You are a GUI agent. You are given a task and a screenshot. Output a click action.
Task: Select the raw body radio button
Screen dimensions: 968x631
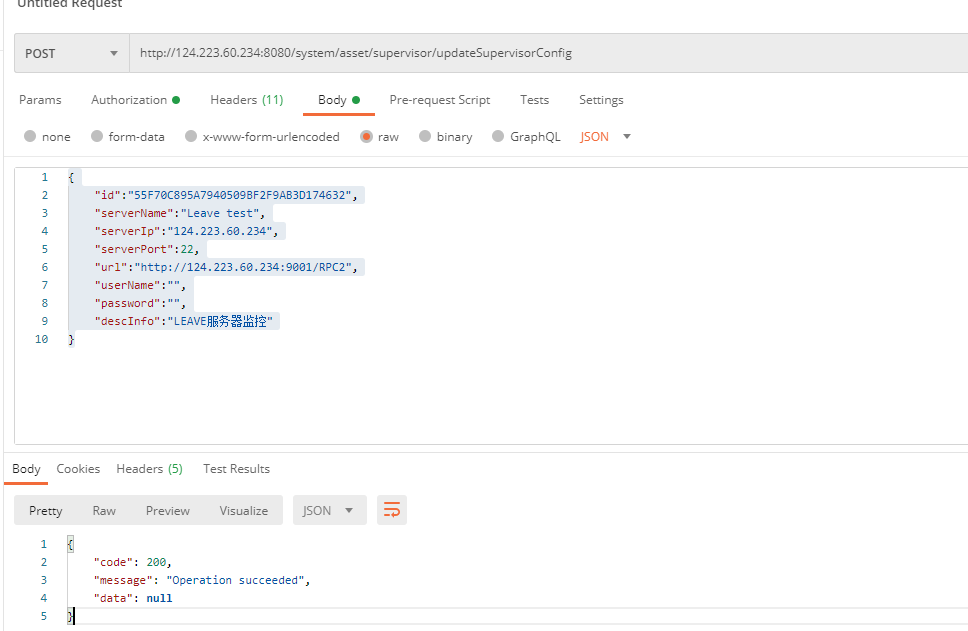(x=367, y=137)
